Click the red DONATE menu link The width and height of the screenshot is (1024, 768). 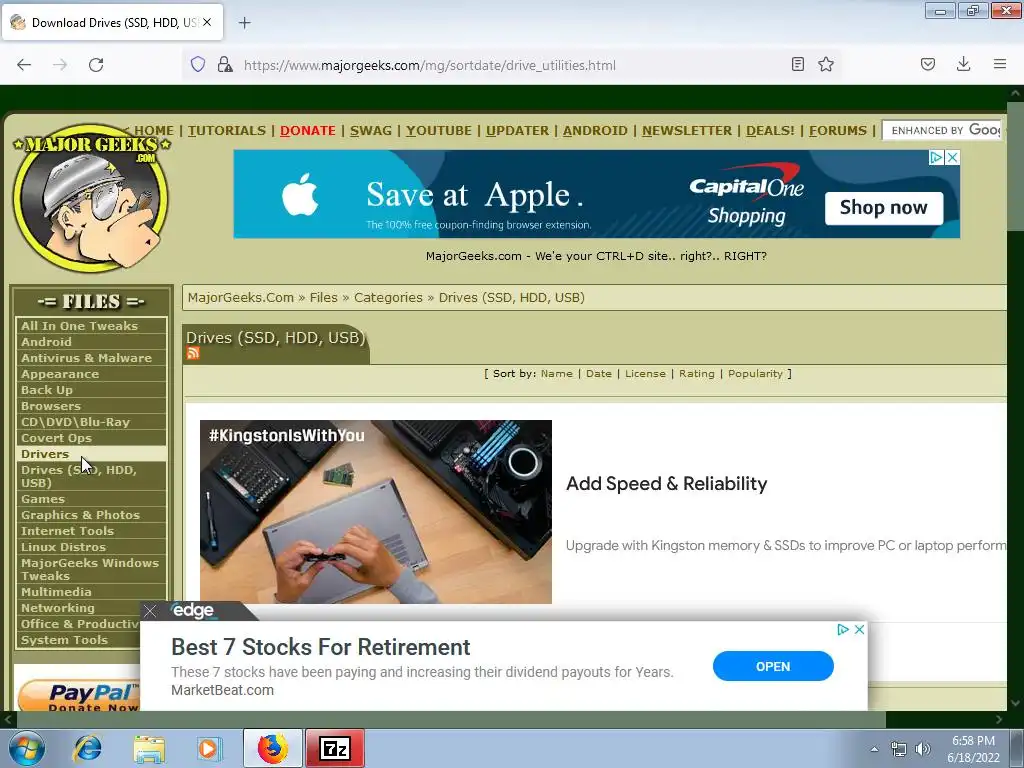[x=308, y=131]
